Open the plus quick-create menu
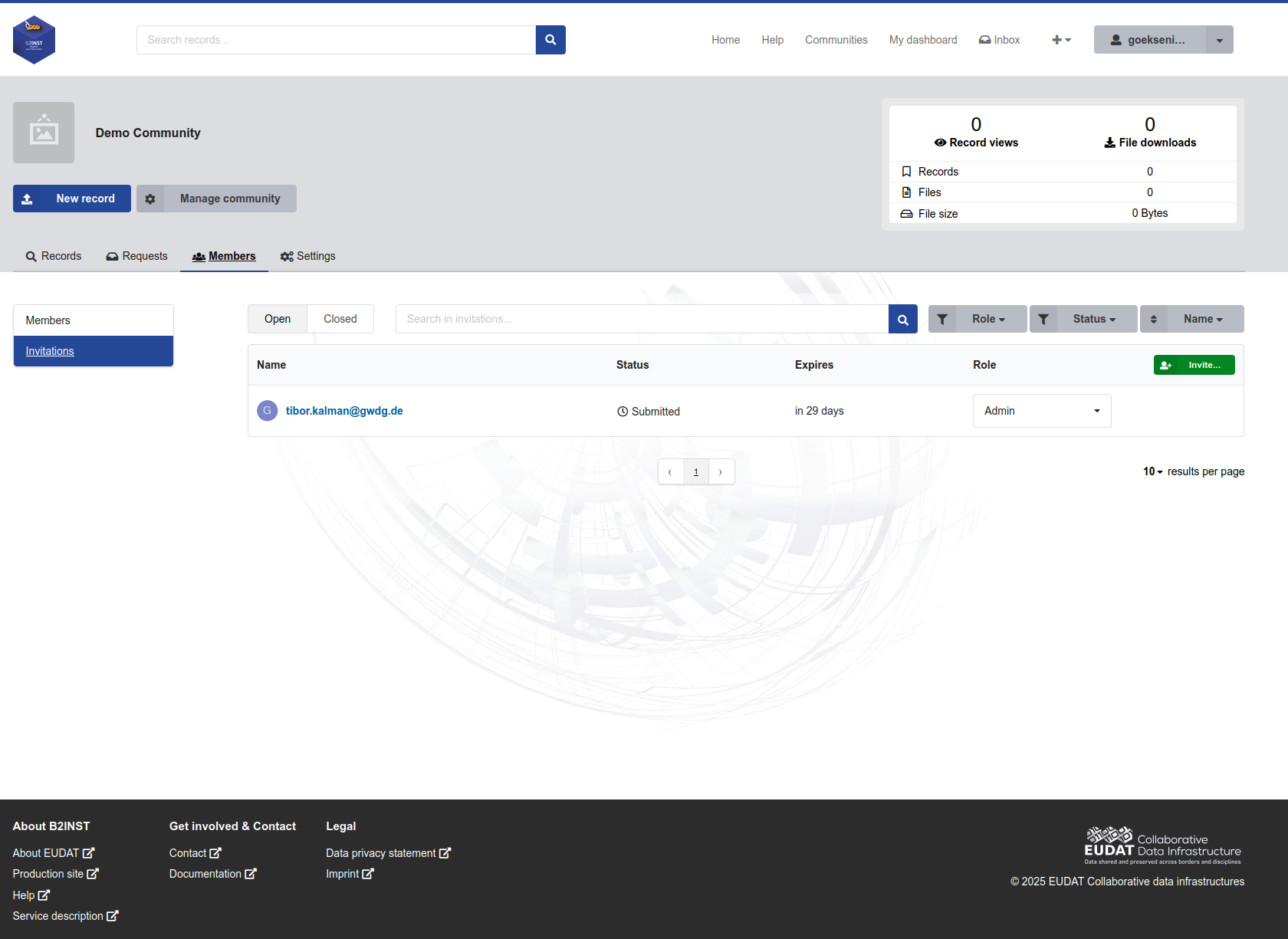This screenshot has width=1288, height=939. coord(1061,40)
